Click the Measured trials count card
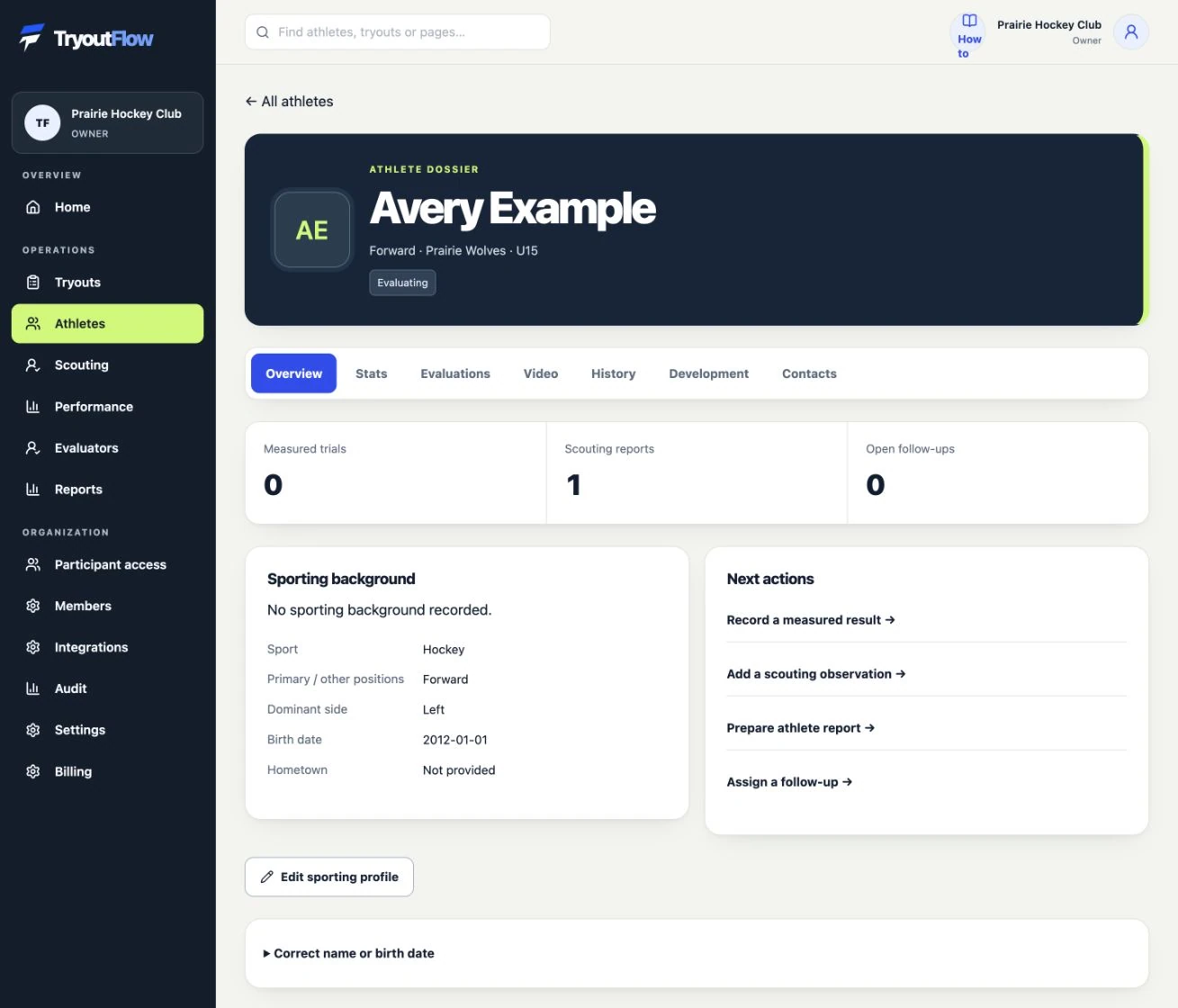This screenshot has width=1178, height=1008. click(396, 473)
